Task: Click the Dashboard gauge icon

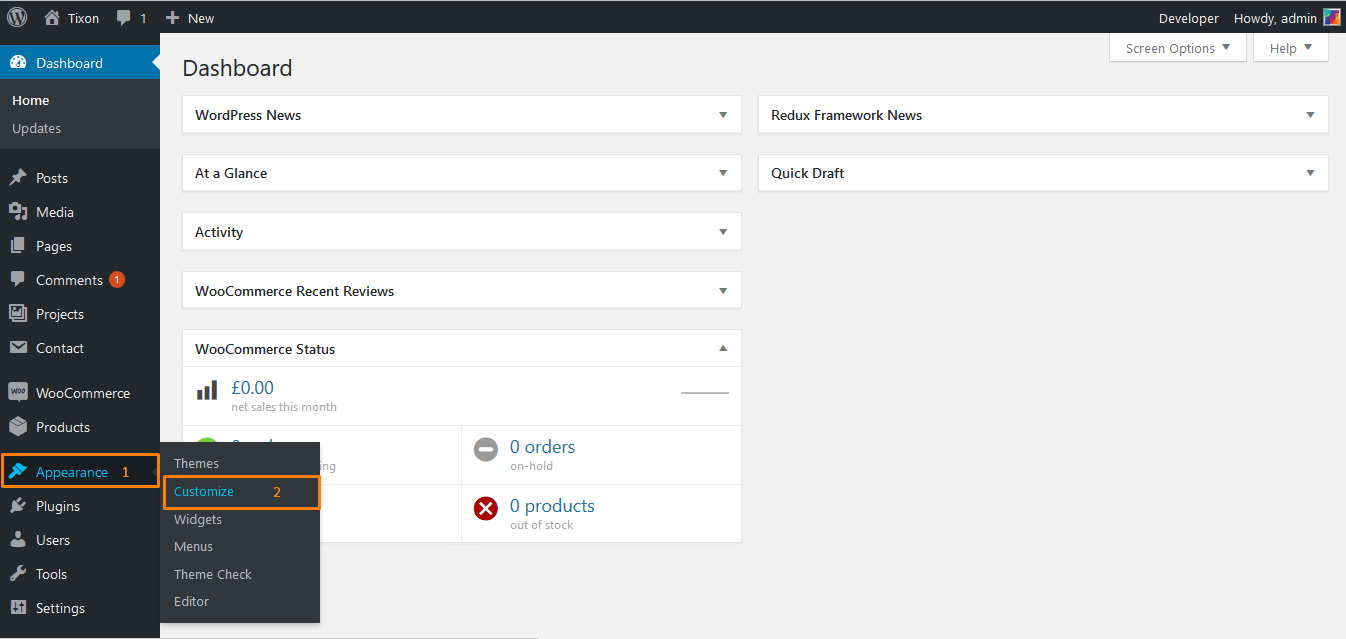Action: click(x=18, y=62)
